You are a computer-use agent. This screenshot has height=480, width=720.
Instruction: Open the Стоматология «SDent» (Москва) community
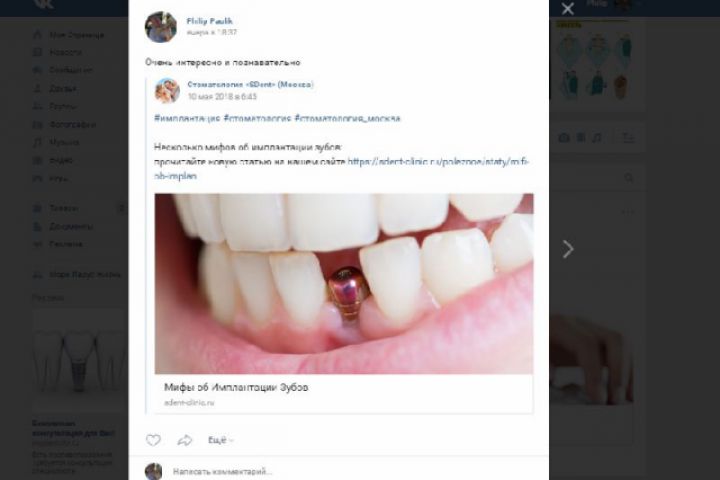point(251,85)
